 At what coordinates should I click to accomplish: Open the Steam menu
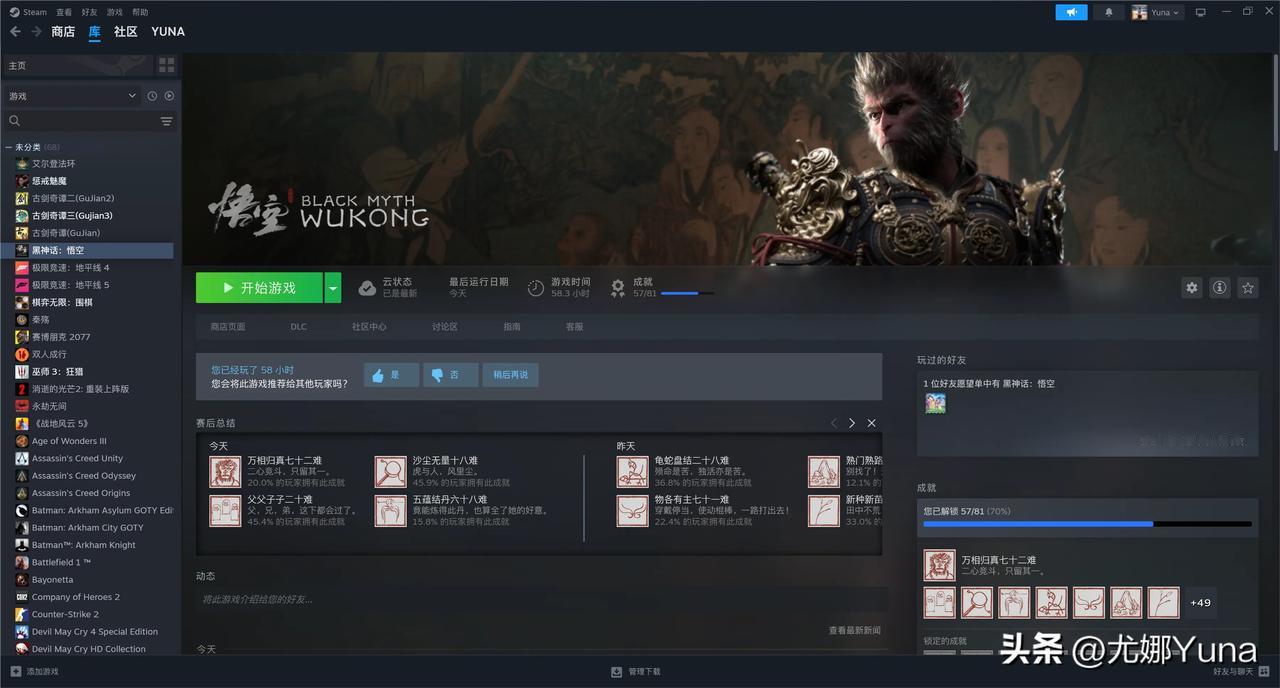[28, 12]
